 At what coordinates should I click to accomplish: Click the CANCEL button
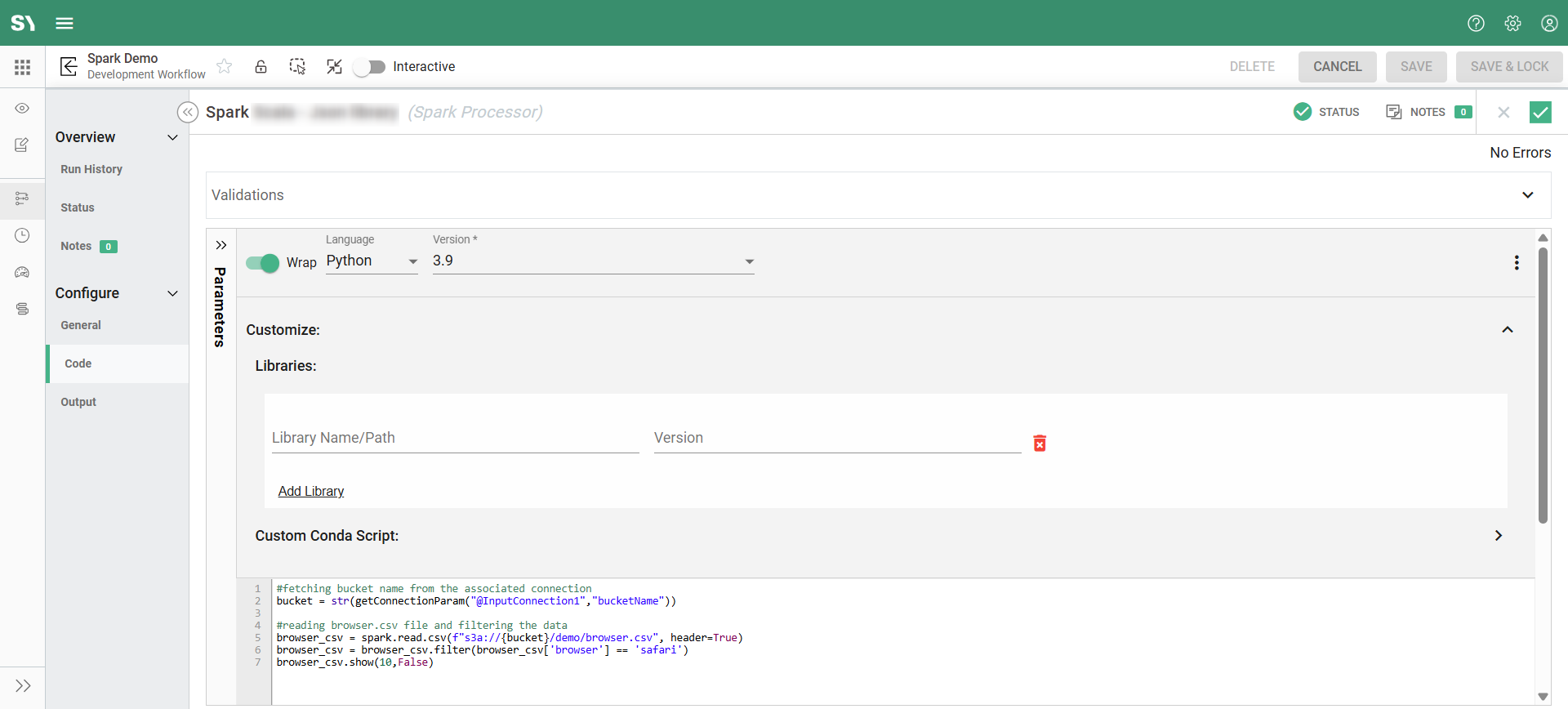click(1337, 67)
